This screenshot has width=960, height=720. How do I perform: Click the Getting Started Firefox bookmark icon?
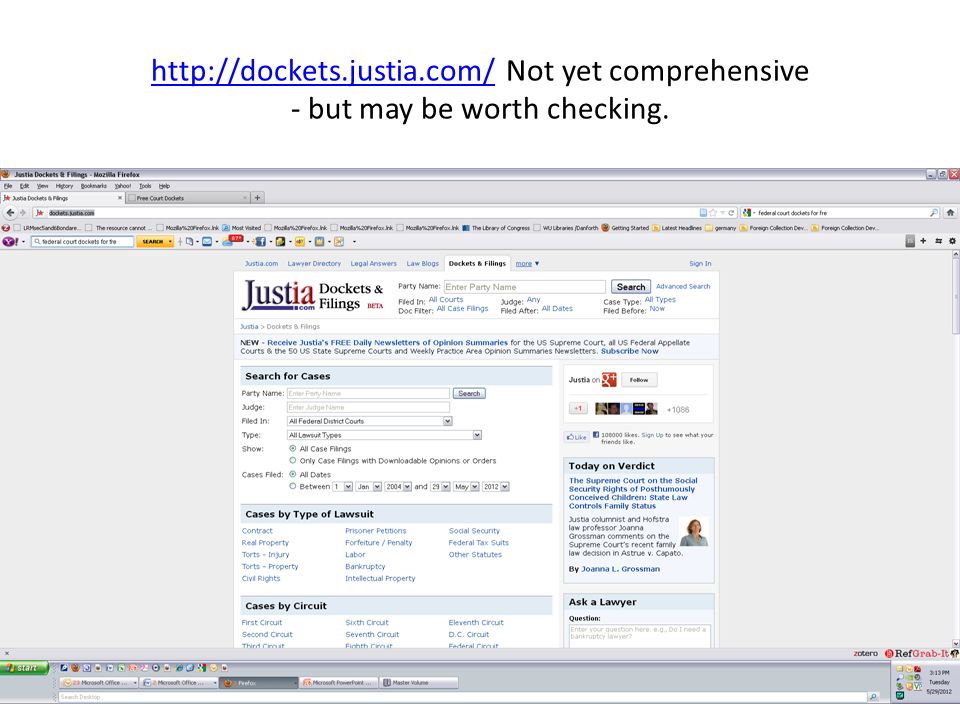click(x=605, y=228)
